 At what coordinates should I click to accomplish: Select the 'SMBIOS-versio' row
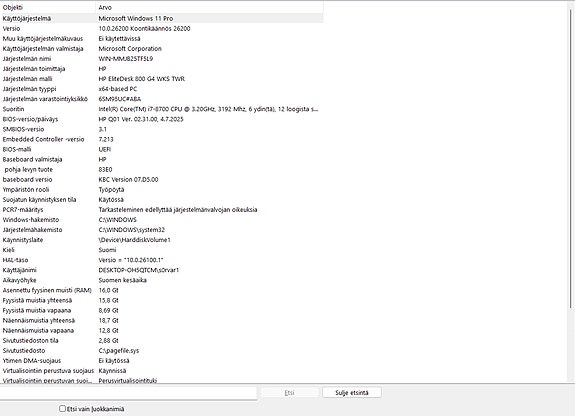click(x=23, y=129)
